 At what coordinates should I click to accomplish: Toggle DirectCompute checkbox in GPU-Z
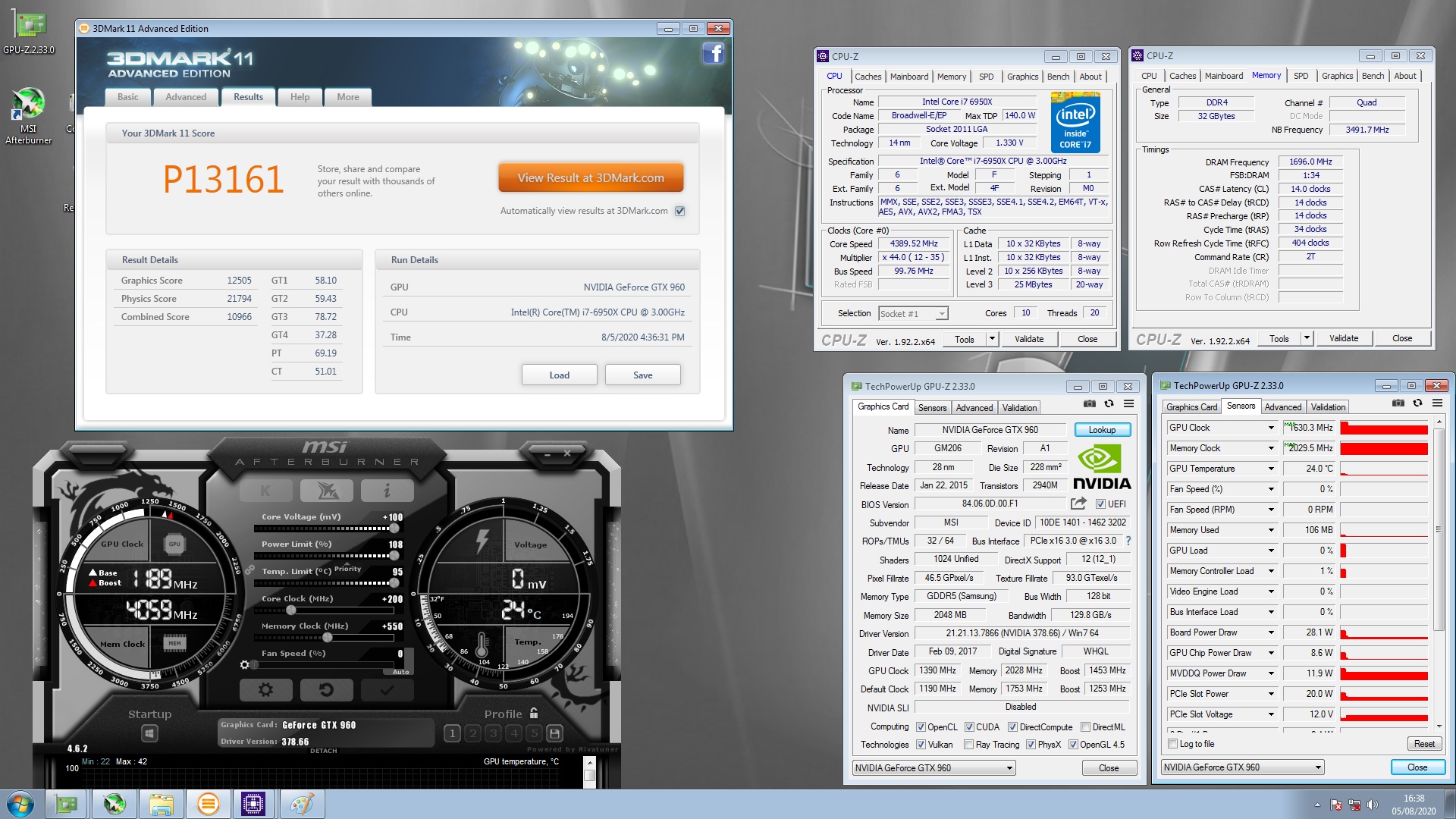[1012, 727]
